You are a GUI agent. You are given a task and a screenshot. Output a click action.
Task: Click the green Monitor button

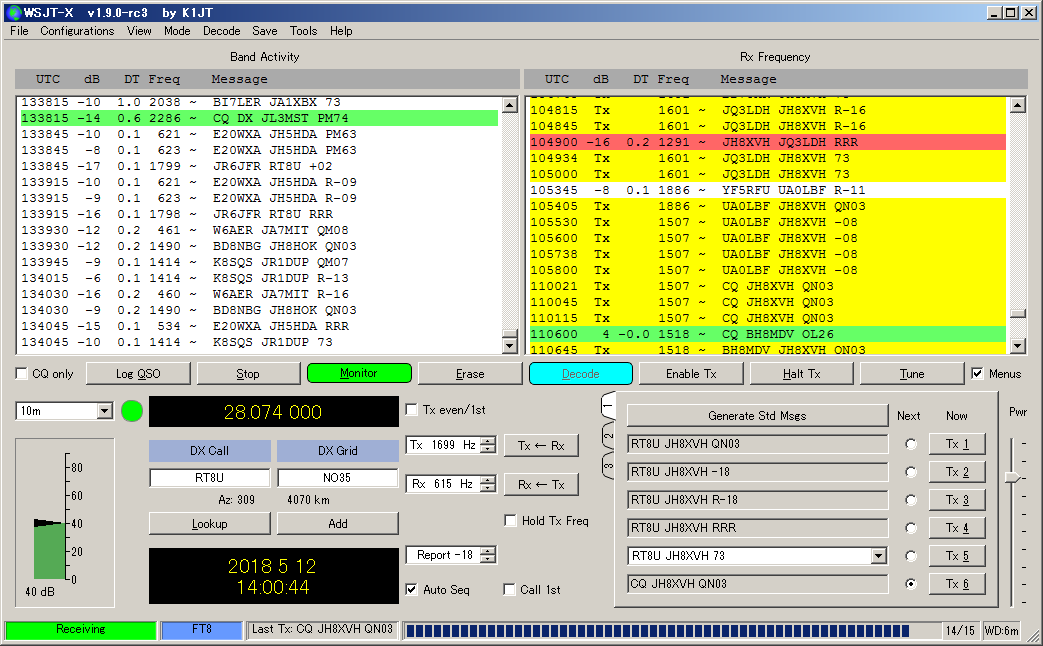coord(359,373)
